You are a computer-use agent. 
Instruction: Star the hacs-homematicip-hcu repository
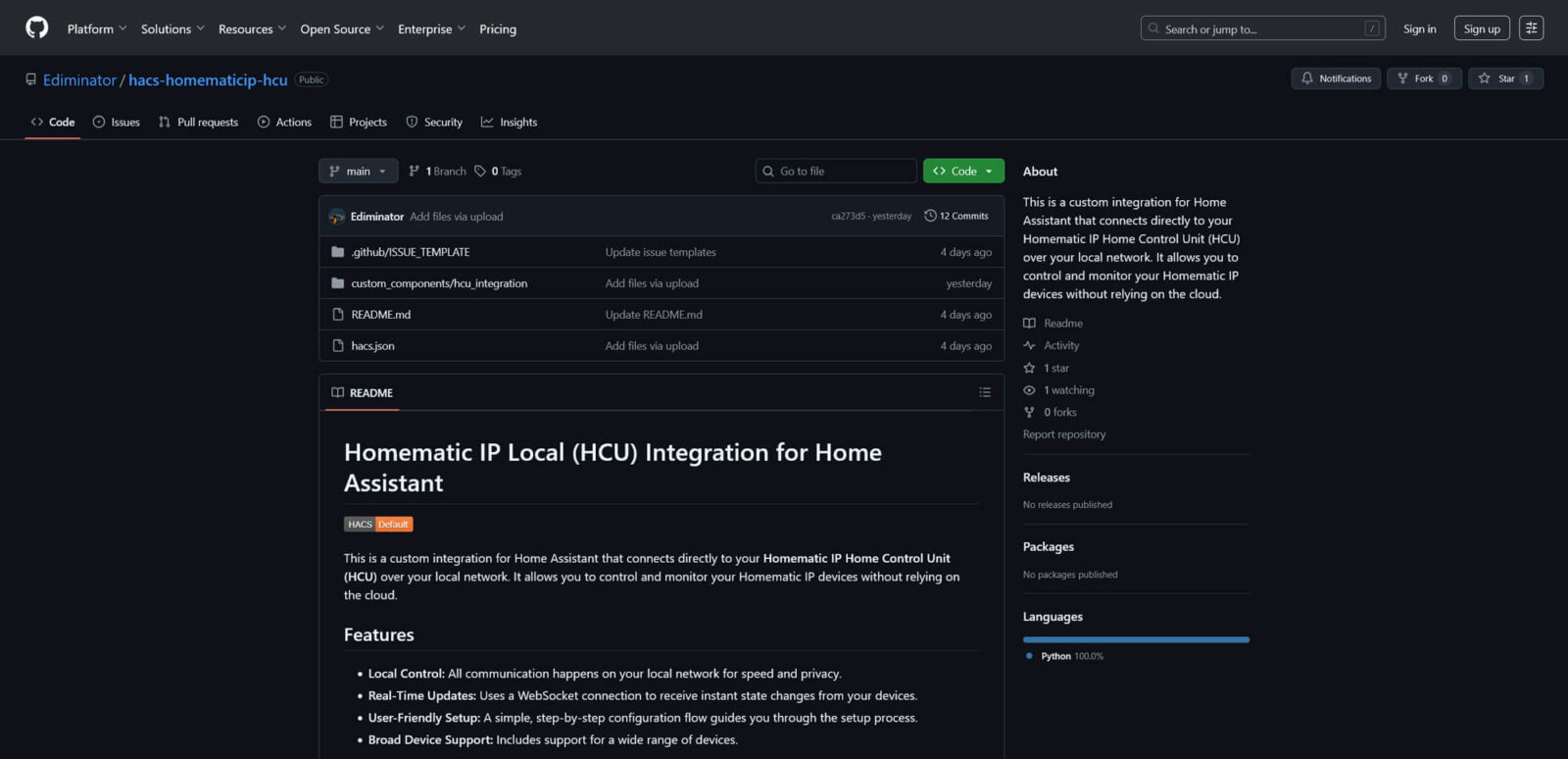tap(1505, 78)
